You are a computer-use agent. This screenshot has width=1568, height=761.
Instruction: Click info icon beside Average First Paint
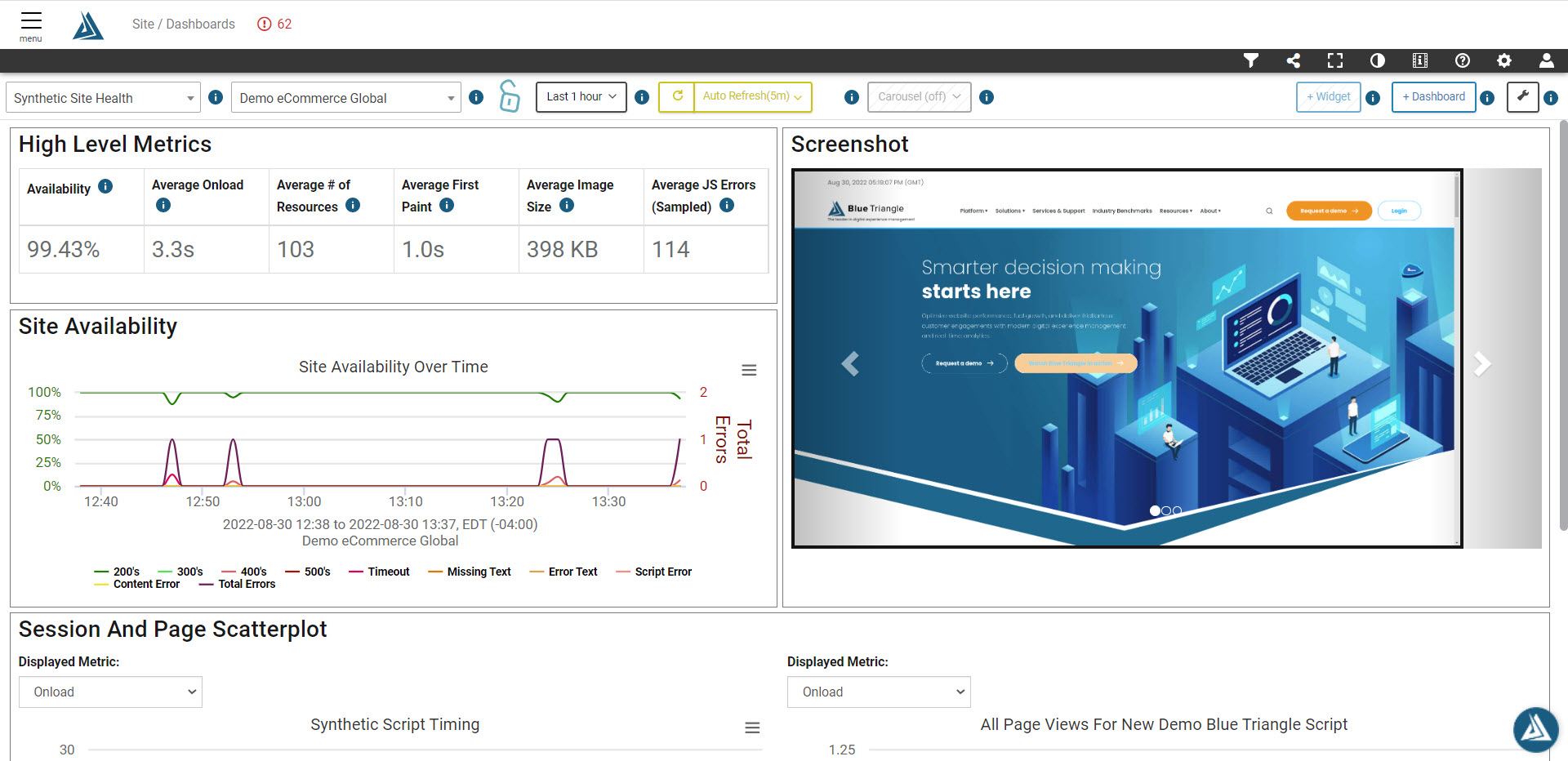(447, 205)
